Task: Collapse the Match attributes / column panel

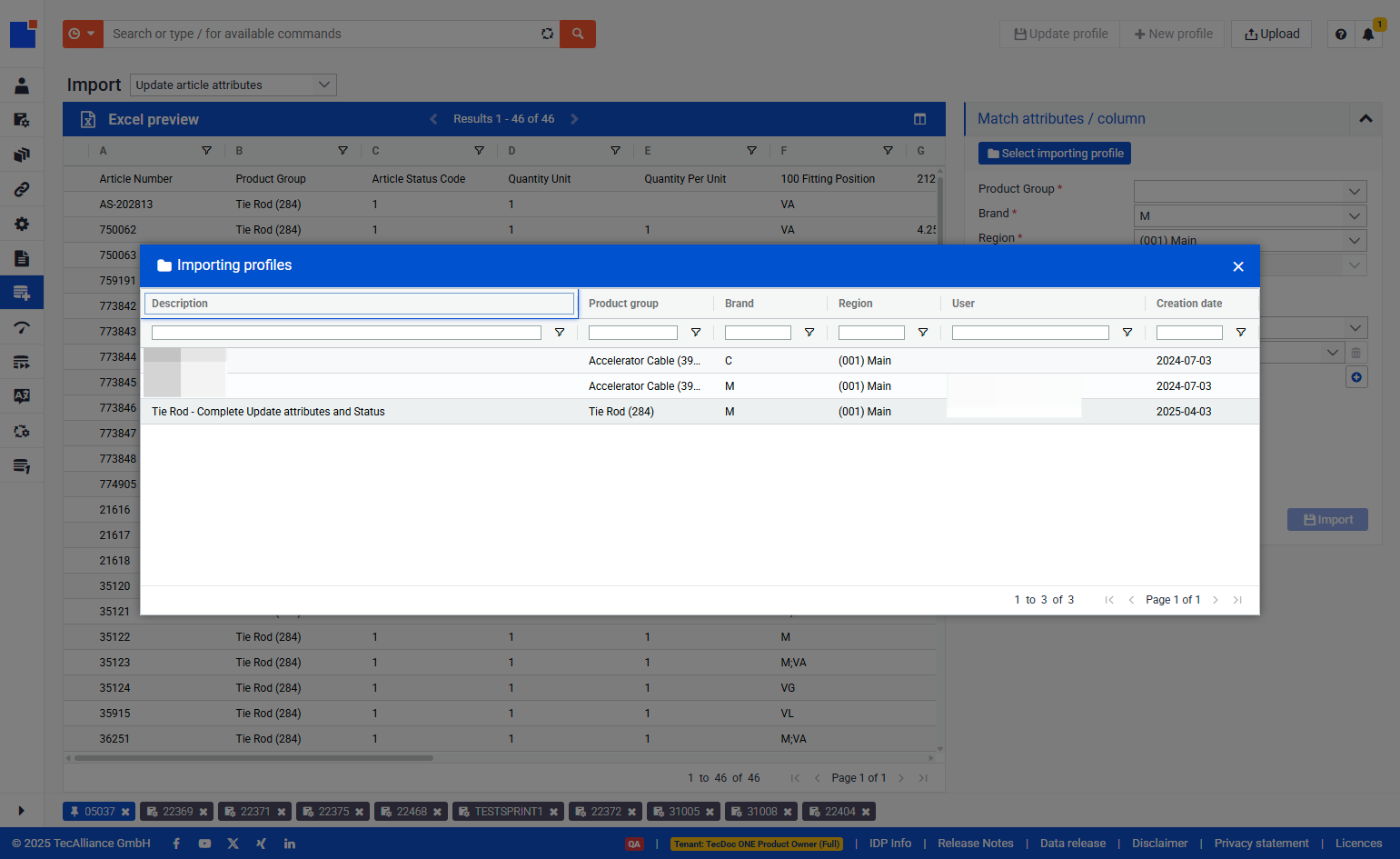Action: click(x=1365, y=119)
